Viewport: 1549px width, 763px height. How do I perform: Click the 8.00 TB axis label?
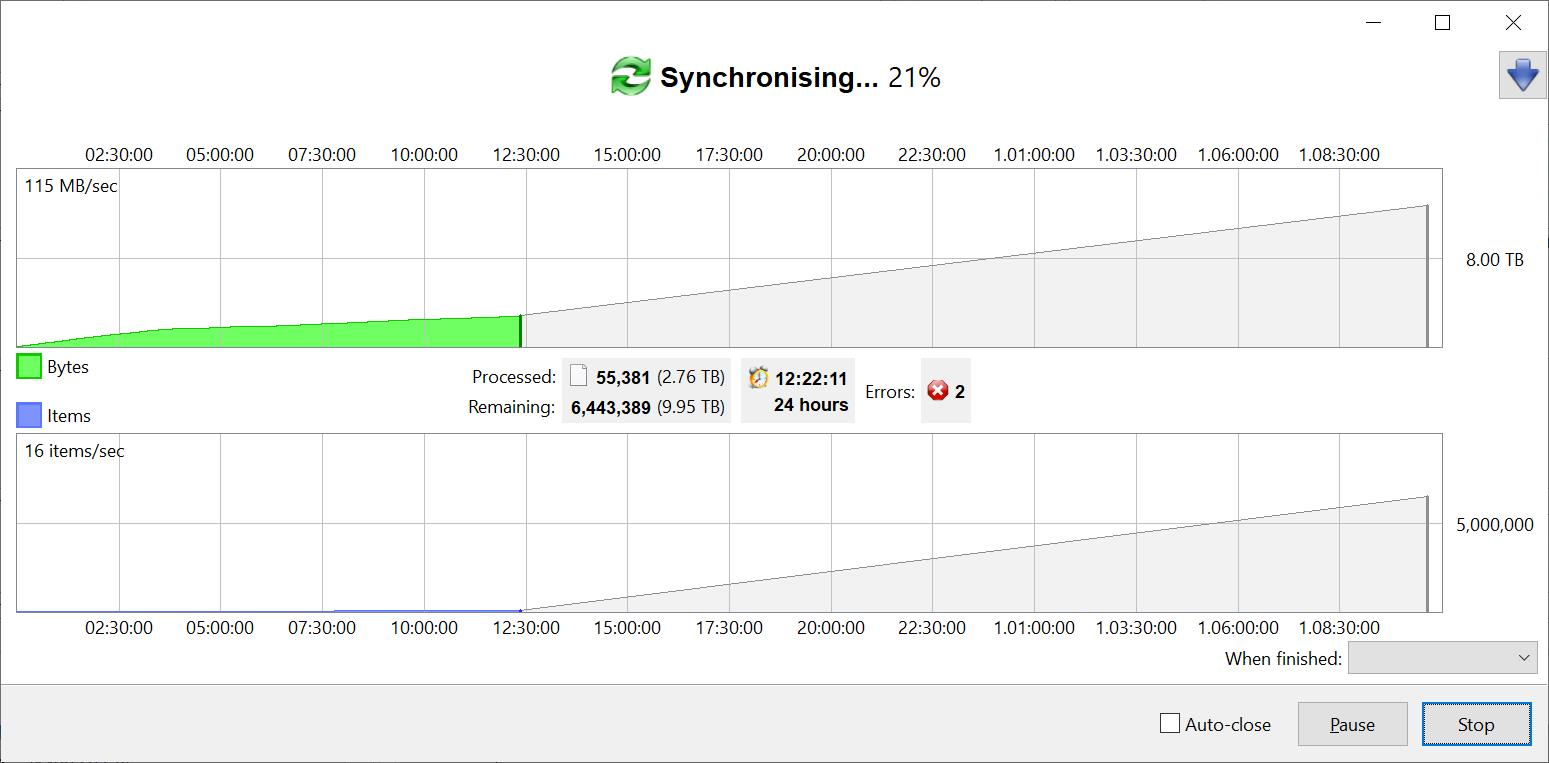click(1495, 260)
